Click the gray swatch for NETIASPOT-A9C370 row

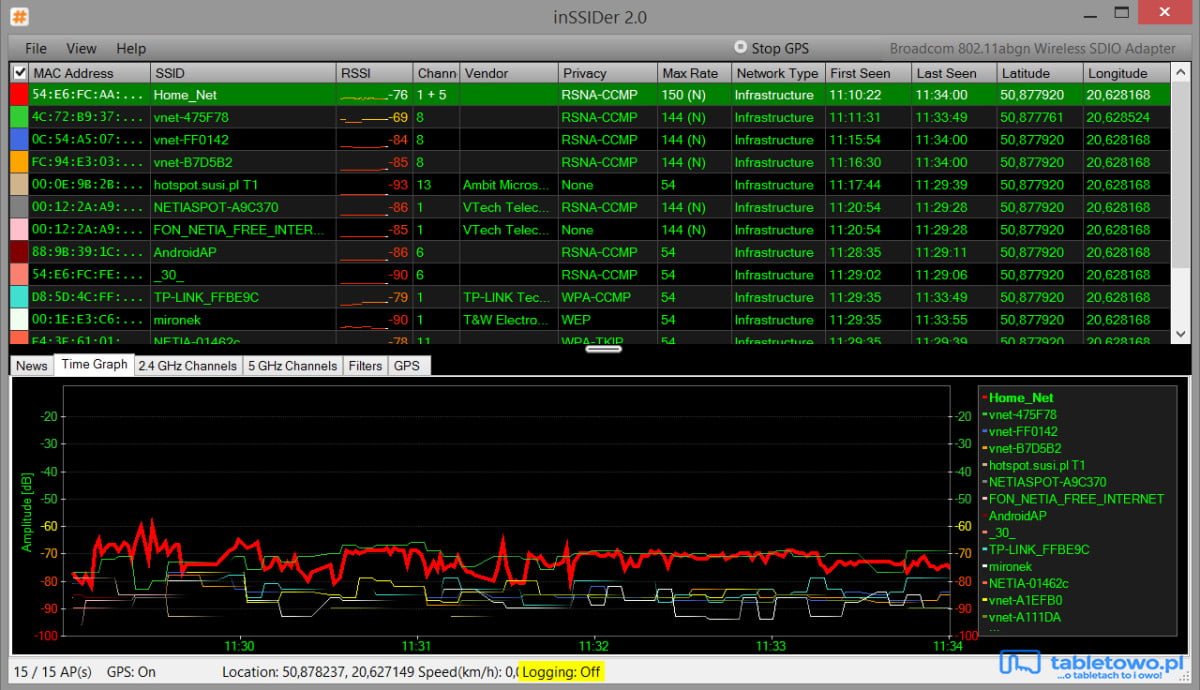pyautogui.click(x=19, y=207)
